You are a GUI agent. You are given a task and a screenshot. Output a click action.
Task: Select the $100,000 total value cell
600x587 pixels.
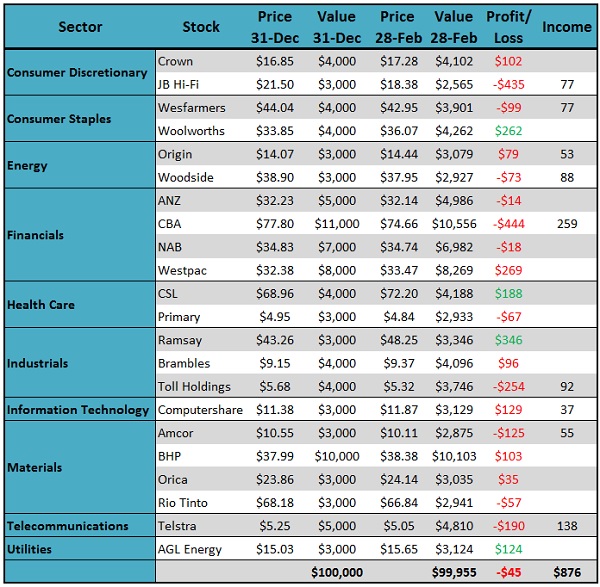[338, 572]
